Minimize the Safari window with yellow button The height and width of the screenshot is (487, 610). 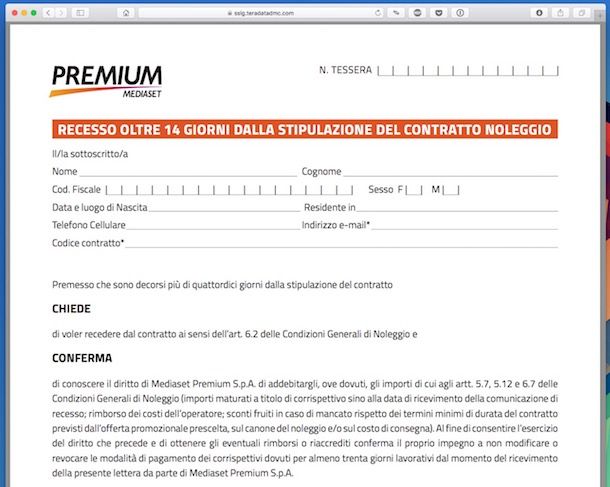tap(24, 13)
